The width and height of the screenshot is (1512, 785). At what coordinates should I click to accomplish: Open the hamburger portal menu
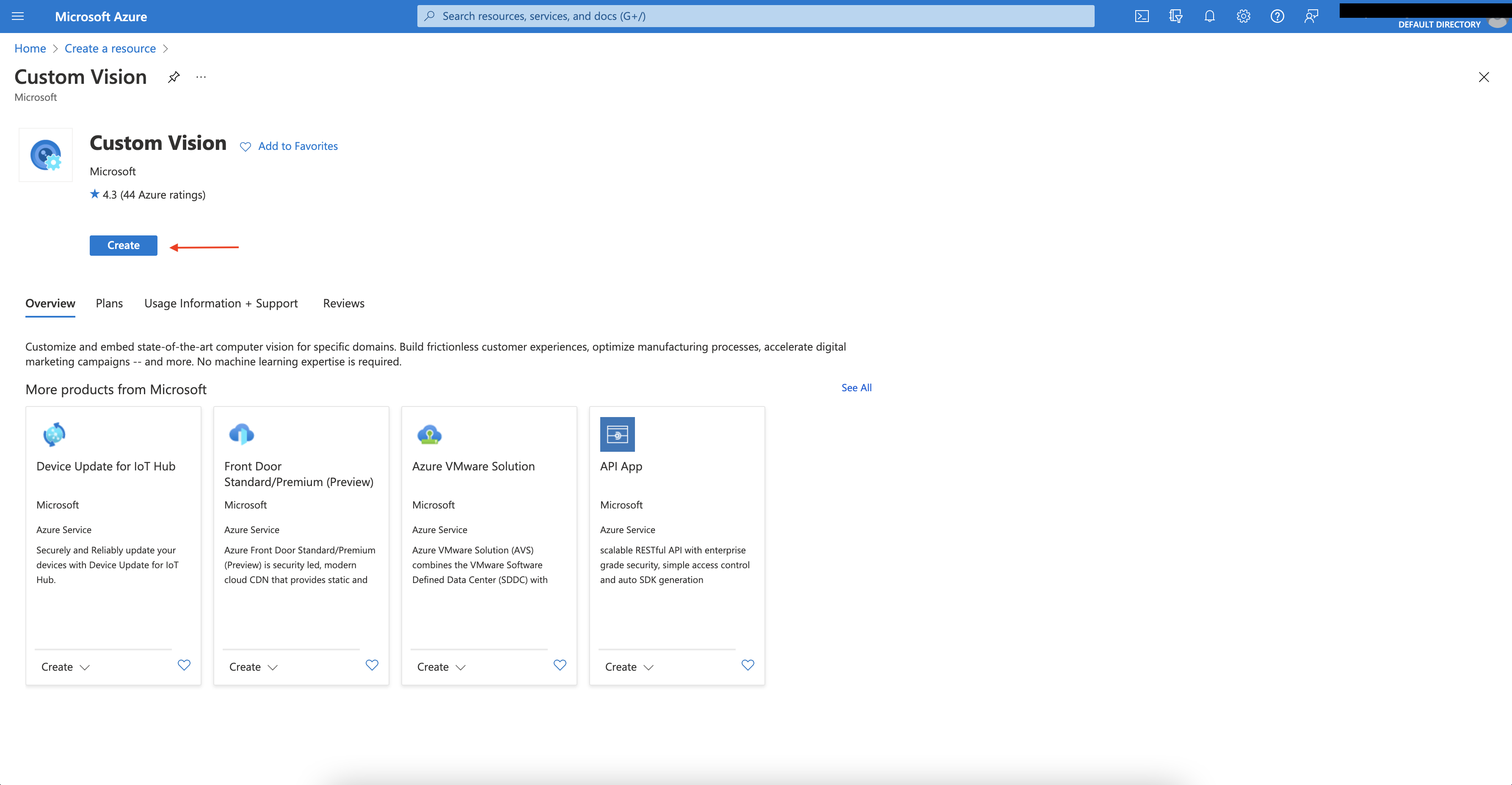18,17
